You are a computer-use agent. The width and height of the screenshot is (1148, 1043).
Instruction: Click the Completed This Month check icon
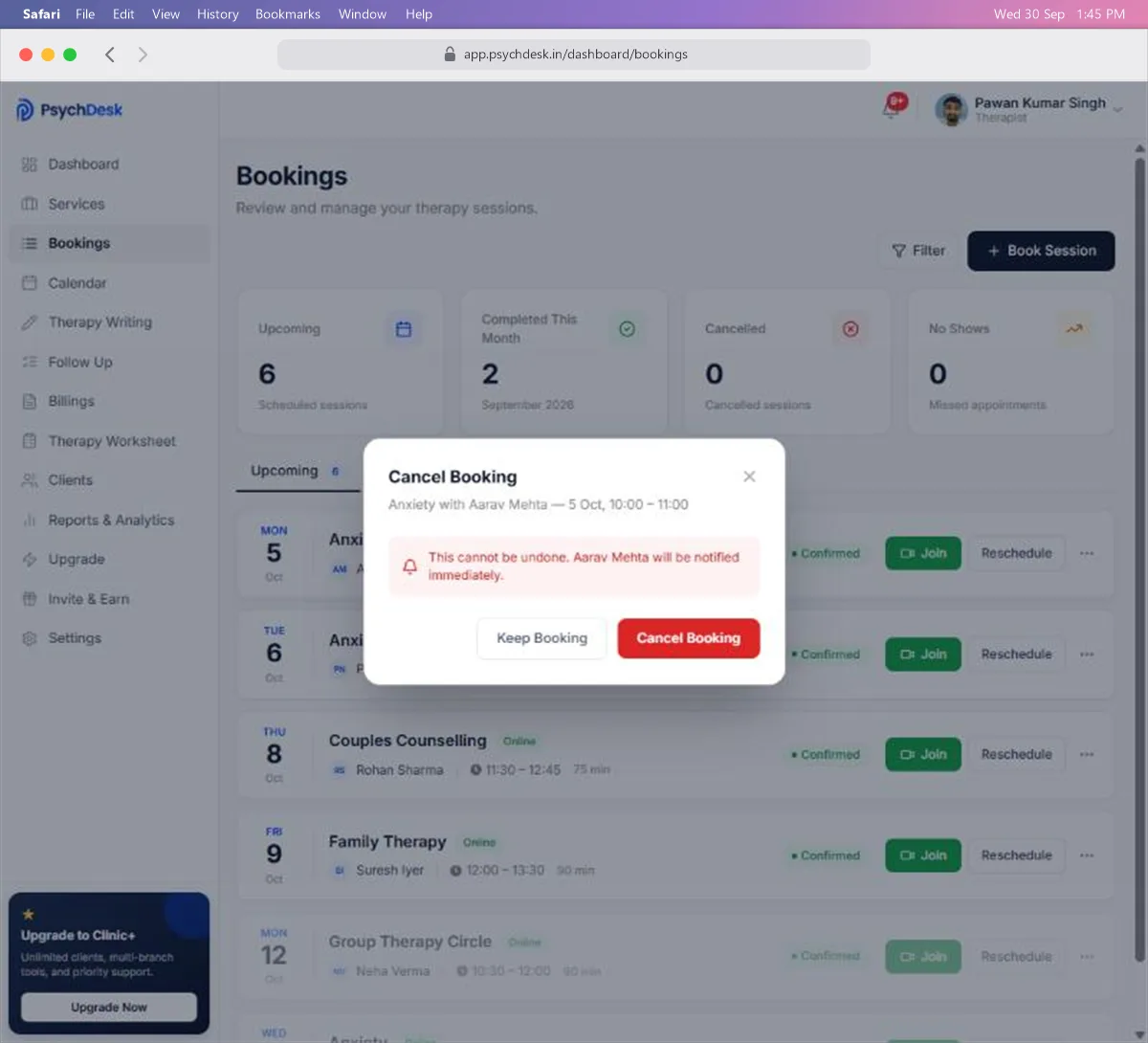[x=627, y=329]
